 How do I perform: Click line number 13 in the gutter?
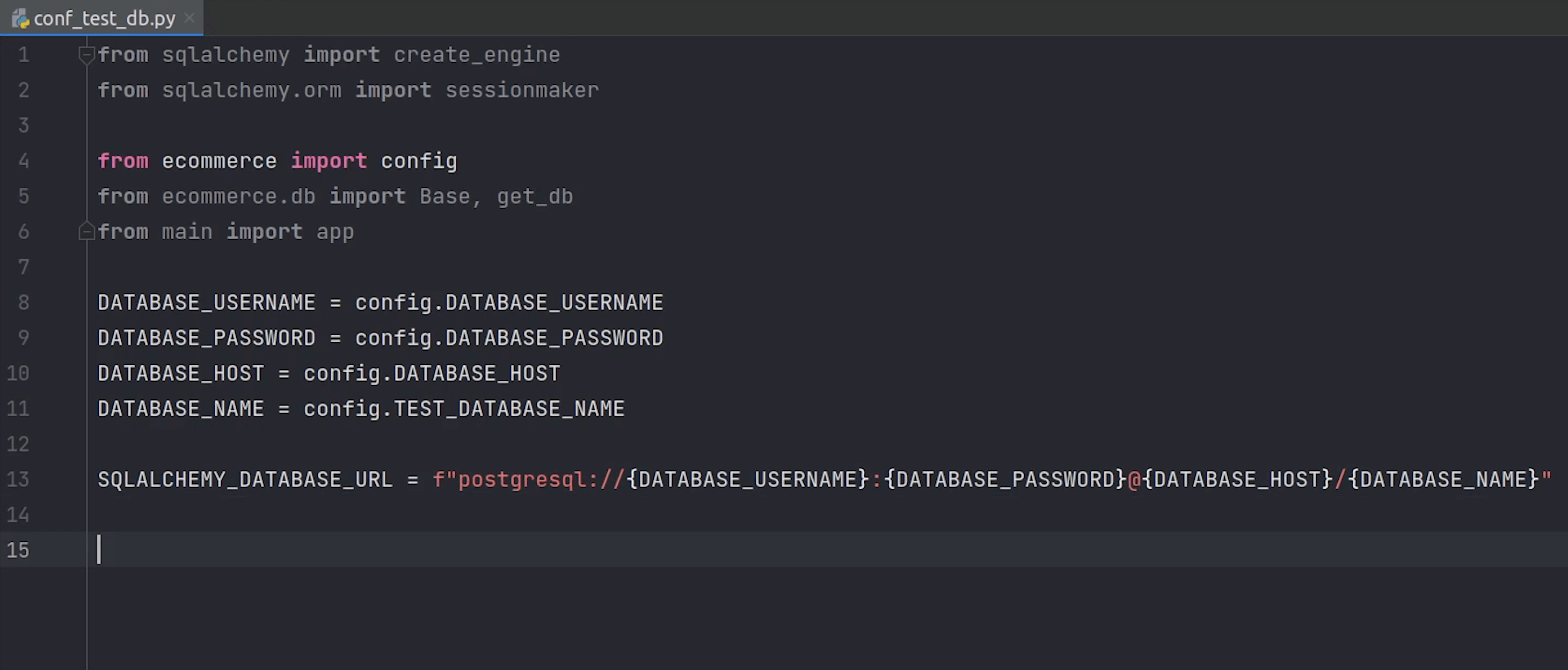[18, 480]
